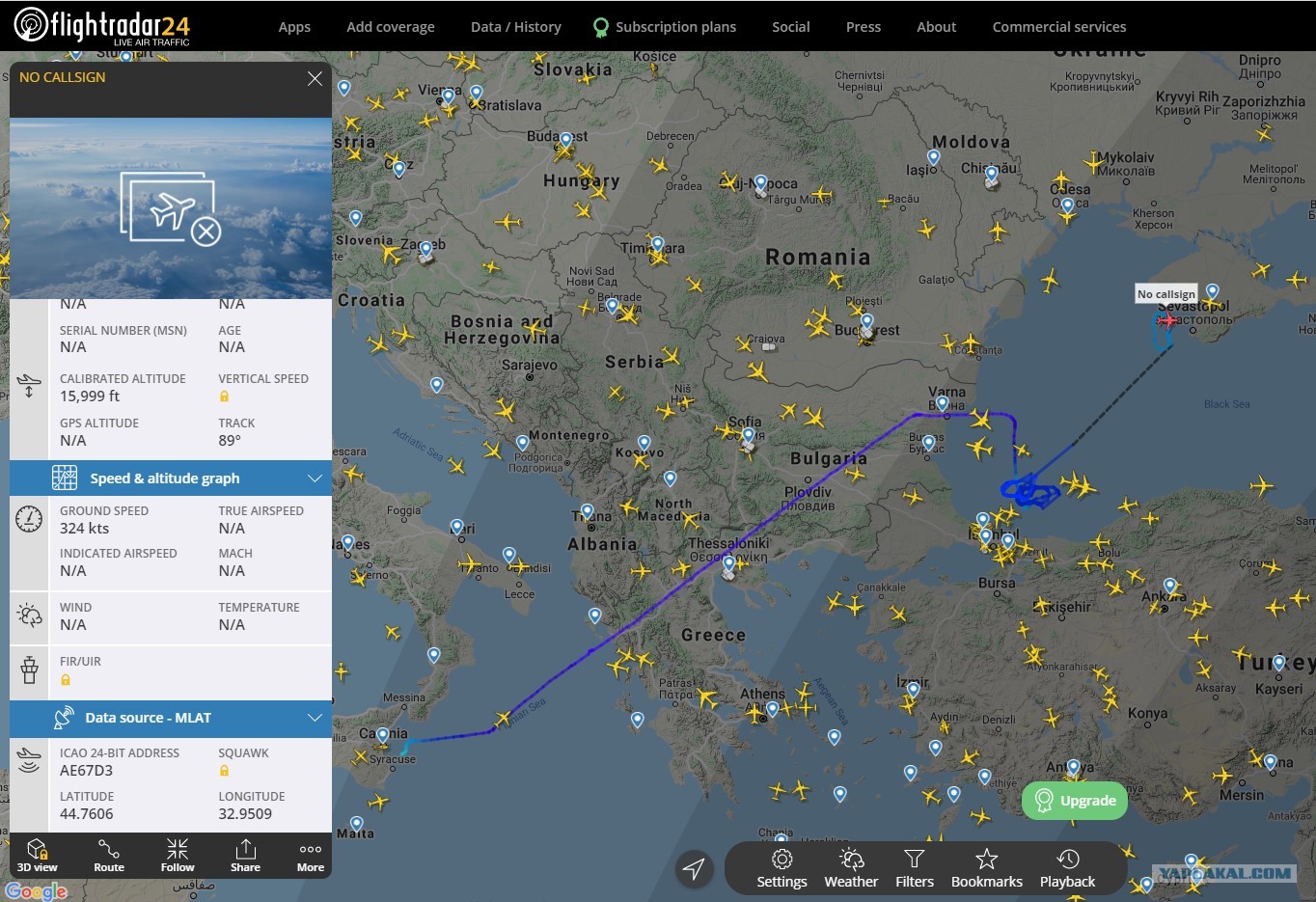Center map on my location arrow
Image resolution: width=1316 pixels, height=902 pixels.
(x=694, y=868)
